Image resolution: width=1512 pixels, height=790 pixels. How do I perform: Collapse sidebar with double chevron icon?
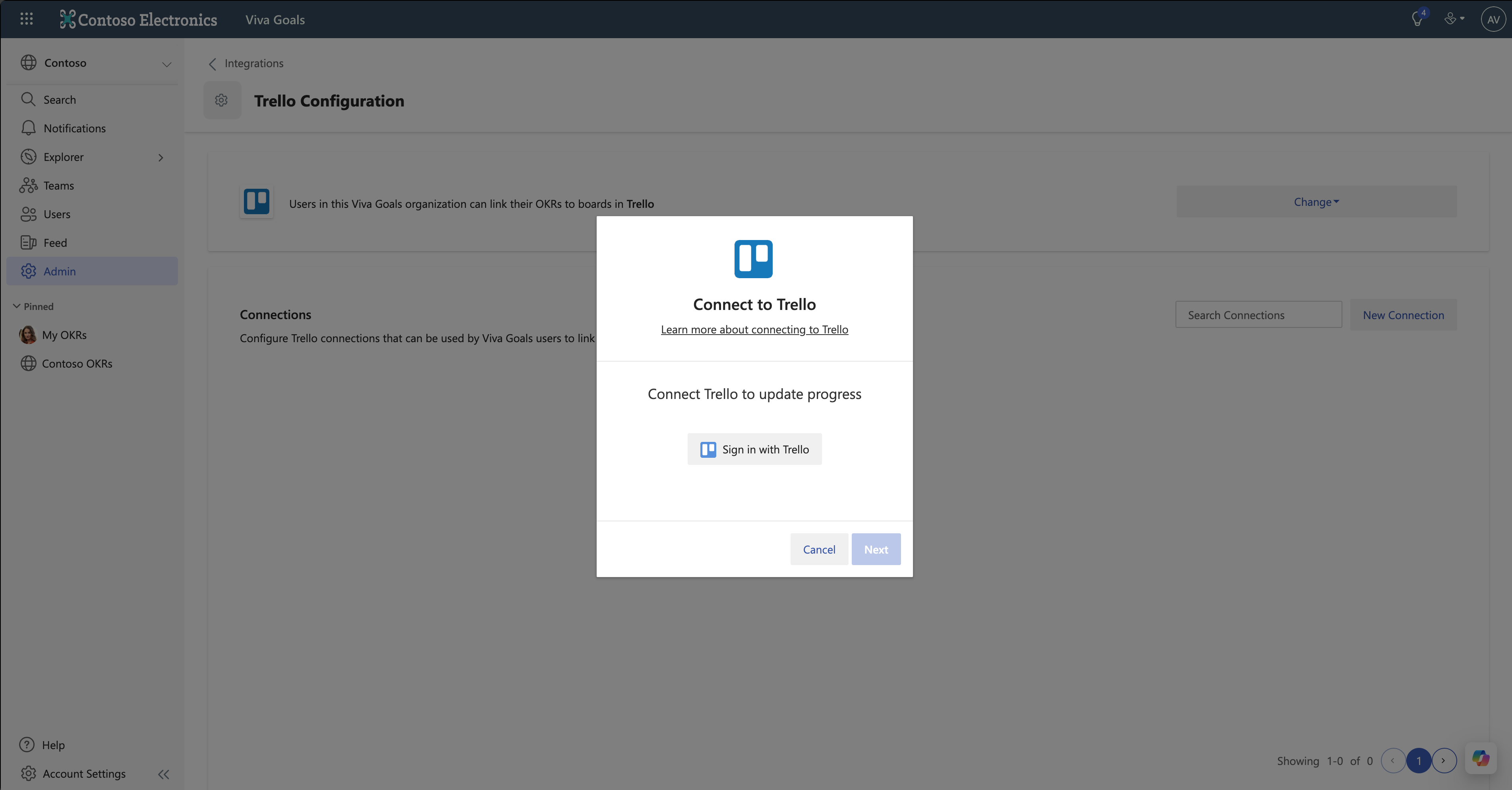click(x=164, y=774)
